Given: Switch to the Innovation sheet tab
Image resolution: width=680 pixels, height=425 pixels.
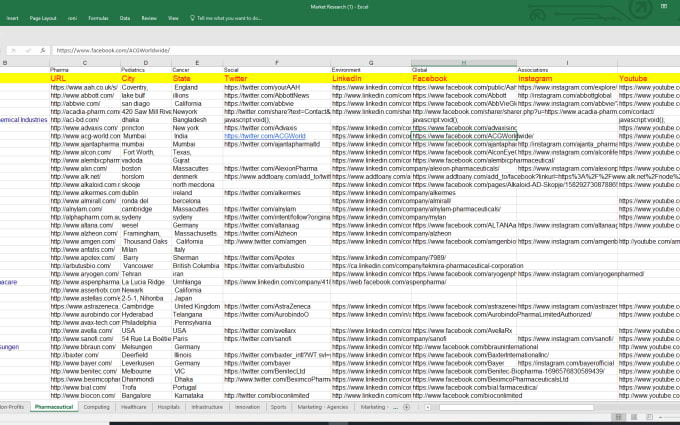Looking at the screenshot, I should coord(248,407).
